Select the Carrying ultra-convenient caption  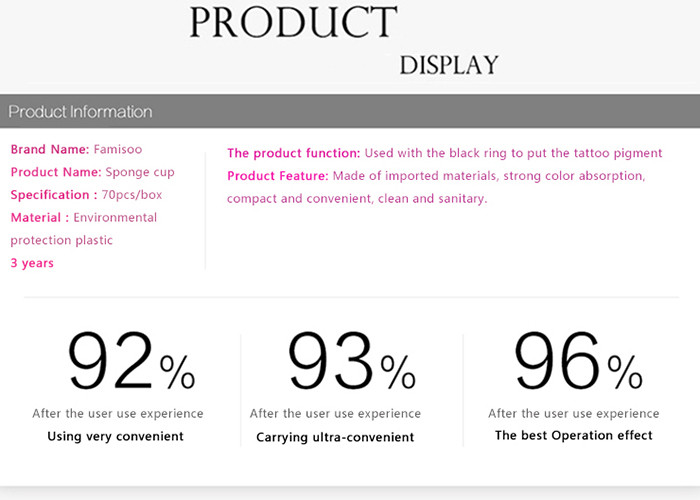[x=335, y=437]
